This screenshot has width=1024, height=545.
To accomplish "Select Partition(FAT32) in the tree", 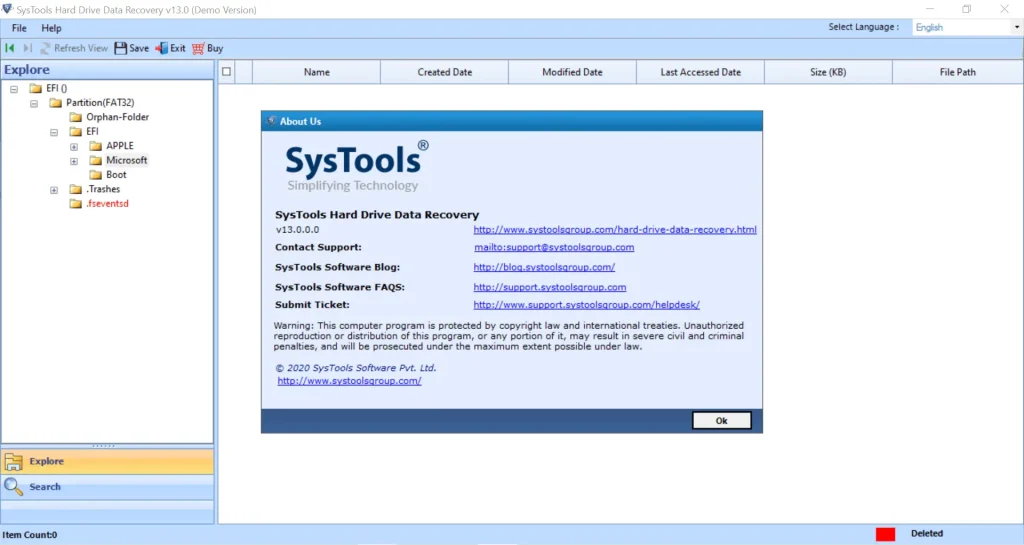I will (100, 102).
